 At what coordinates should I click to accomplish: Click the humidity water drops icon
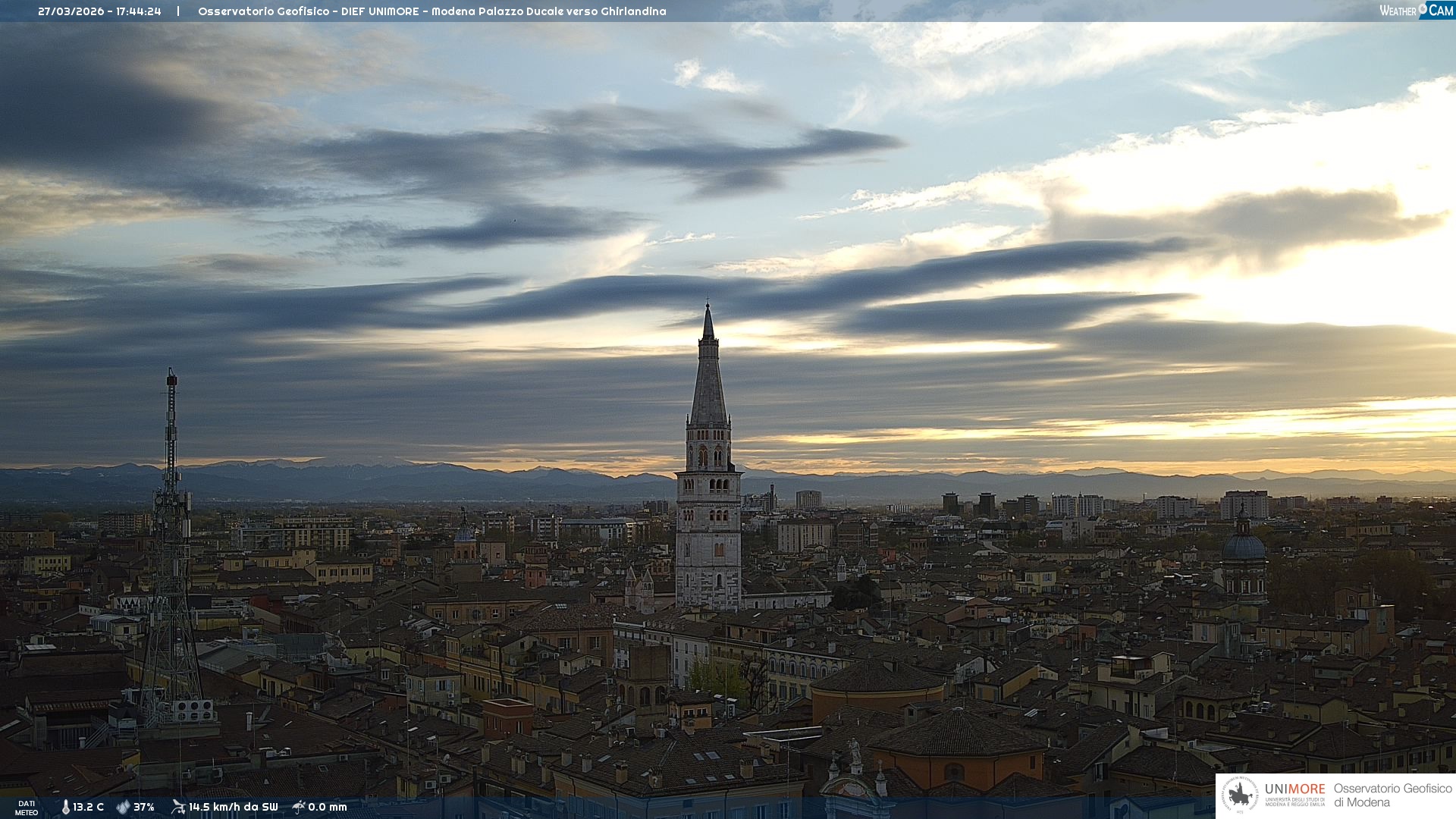[x=123, y=808]
